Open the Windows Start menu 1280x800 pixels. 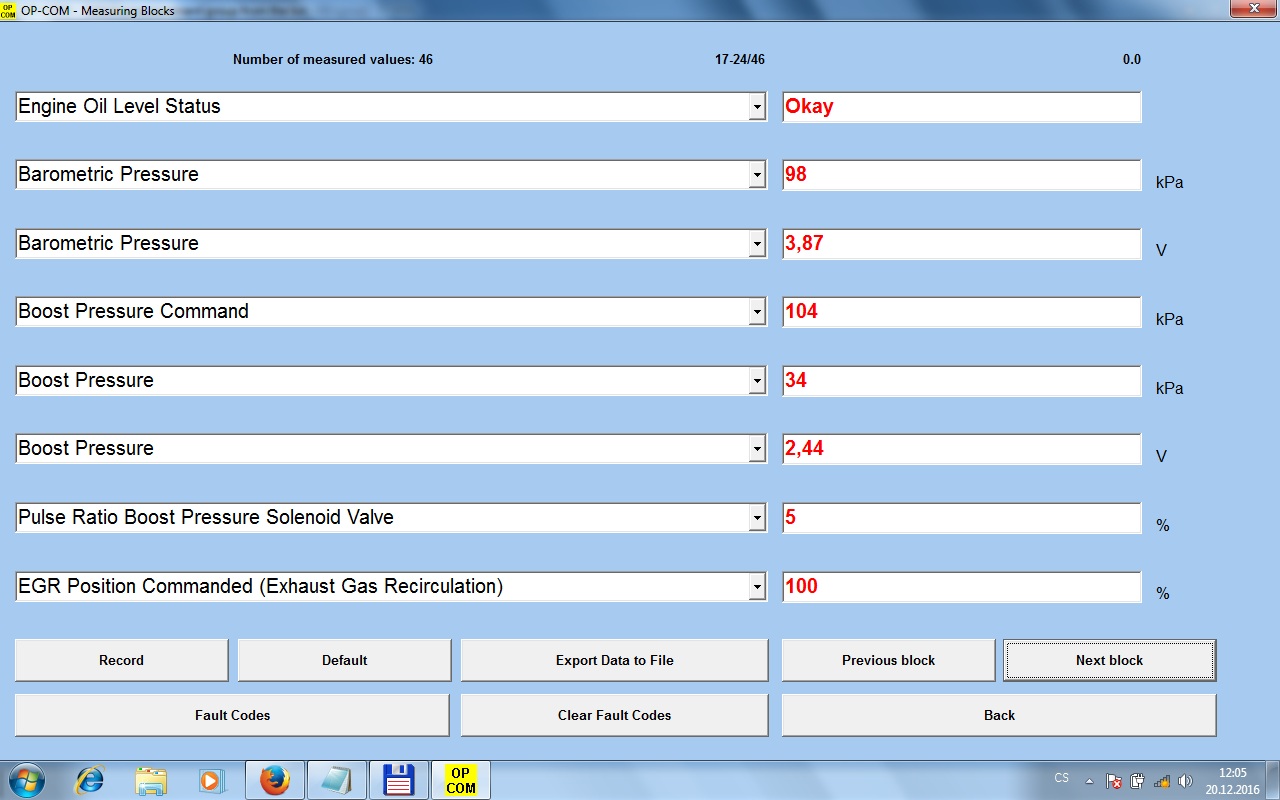click(27, 779)
